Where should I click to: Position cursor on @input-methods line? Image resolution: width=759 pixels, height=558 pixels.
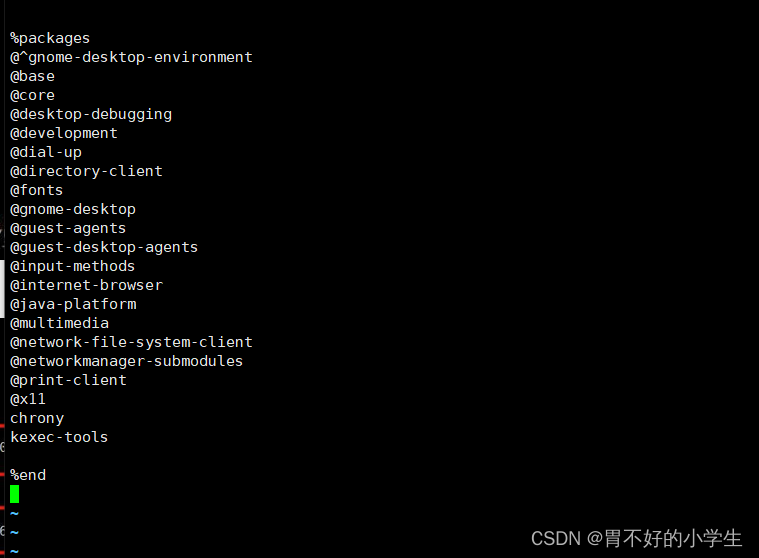point(72,266)
